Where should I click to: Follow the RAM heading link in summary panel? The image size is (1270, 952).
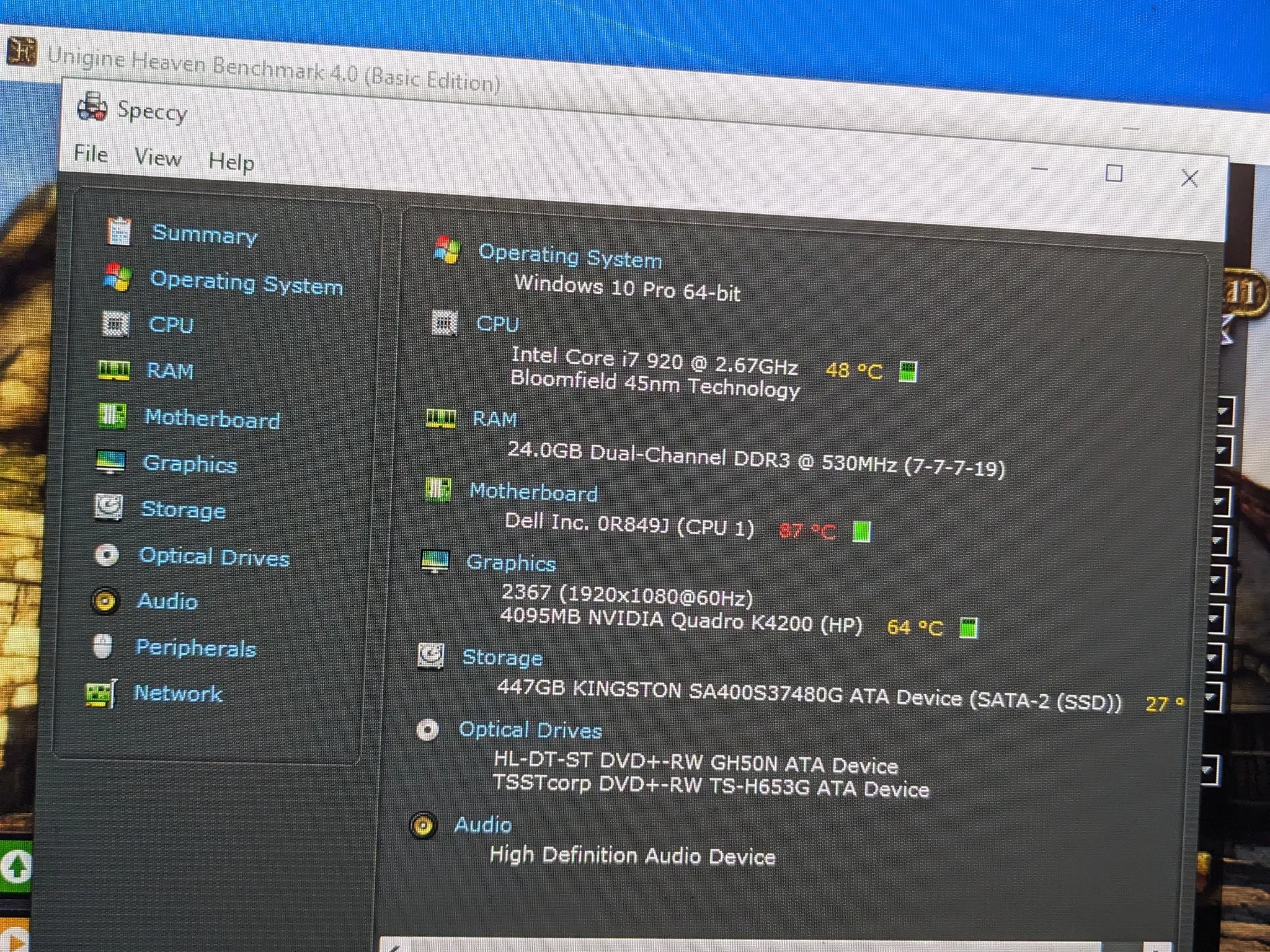(x=494, y=419)
